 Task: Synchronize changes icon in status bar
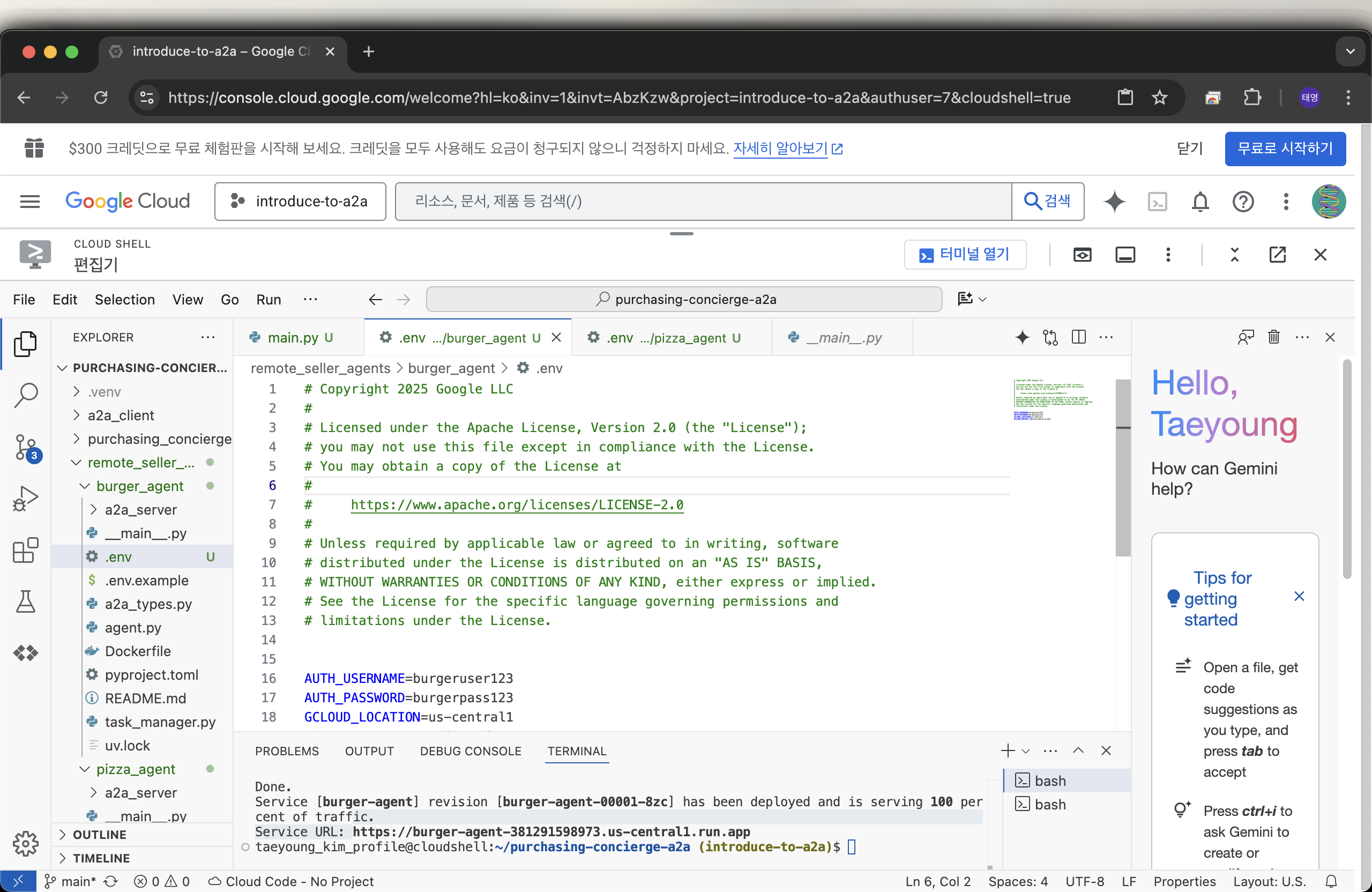tap(111, 881)
